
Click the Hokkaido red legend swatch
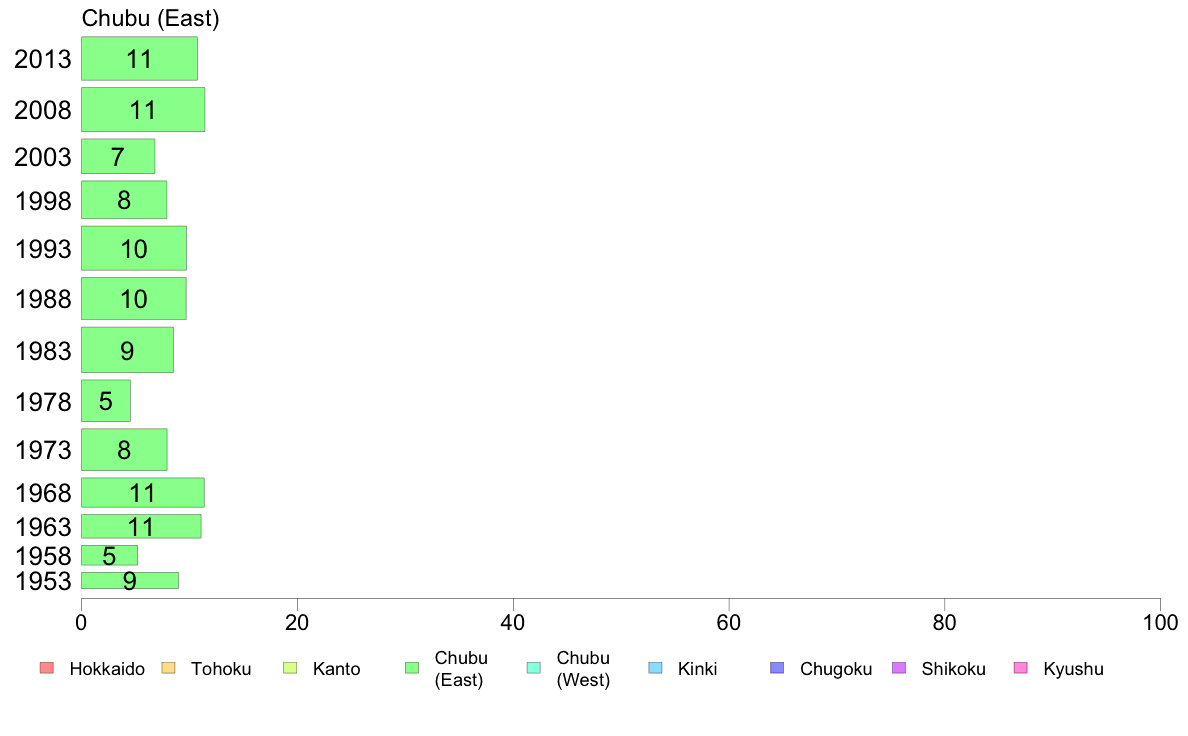47,668
